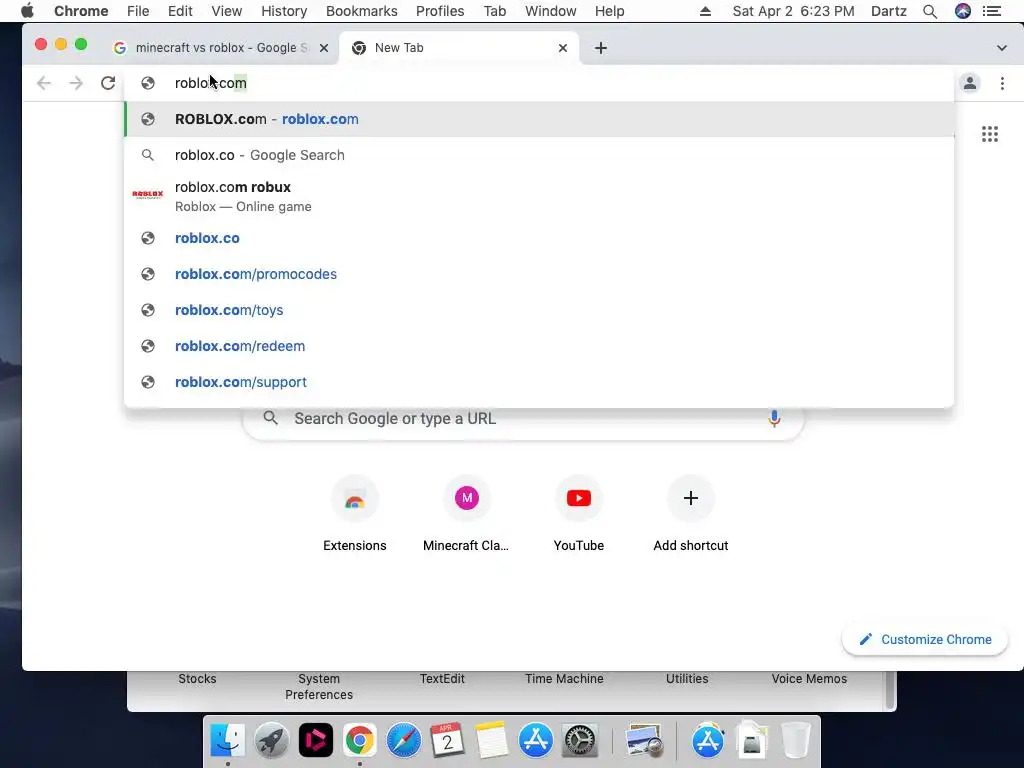Open the File menu
The height and width of the screenshot is (768, 1024).
[x=138, y=11]
